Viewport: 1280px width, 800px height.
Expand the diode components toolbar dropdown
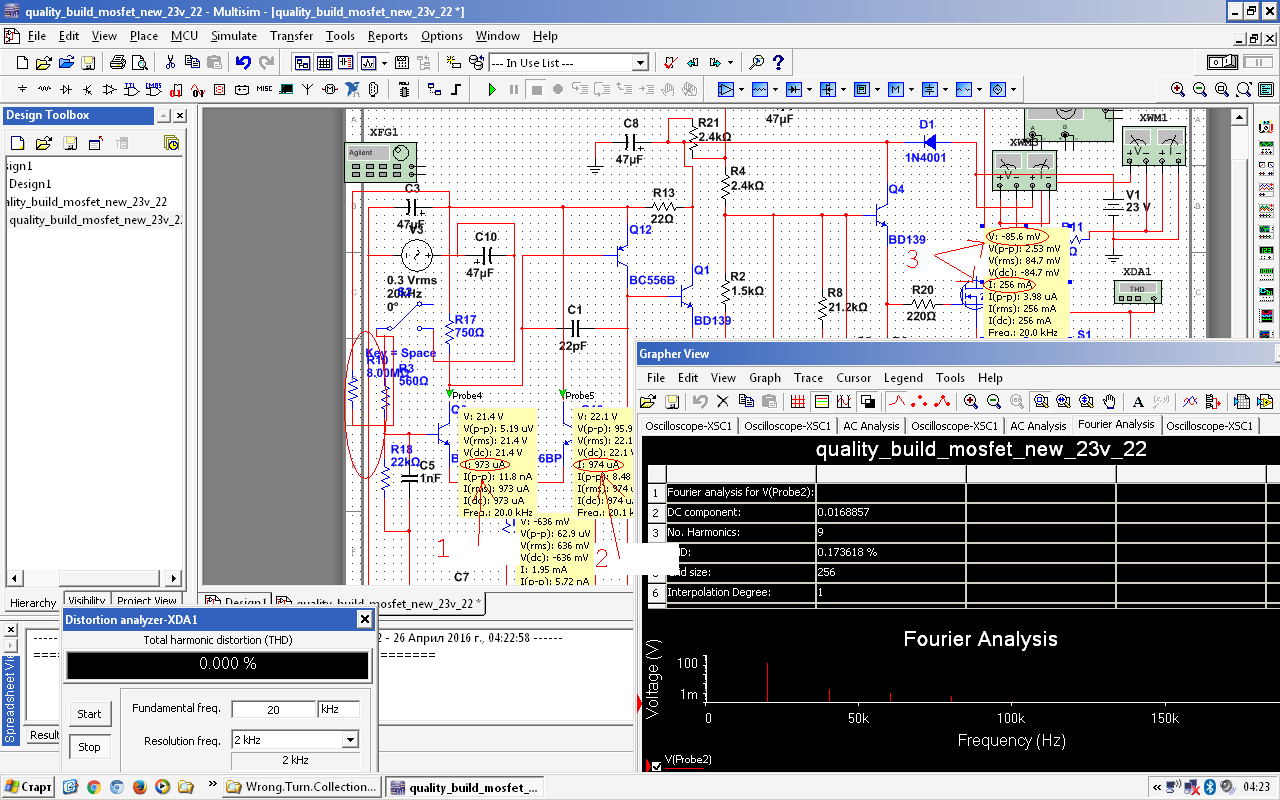point(809,89)
